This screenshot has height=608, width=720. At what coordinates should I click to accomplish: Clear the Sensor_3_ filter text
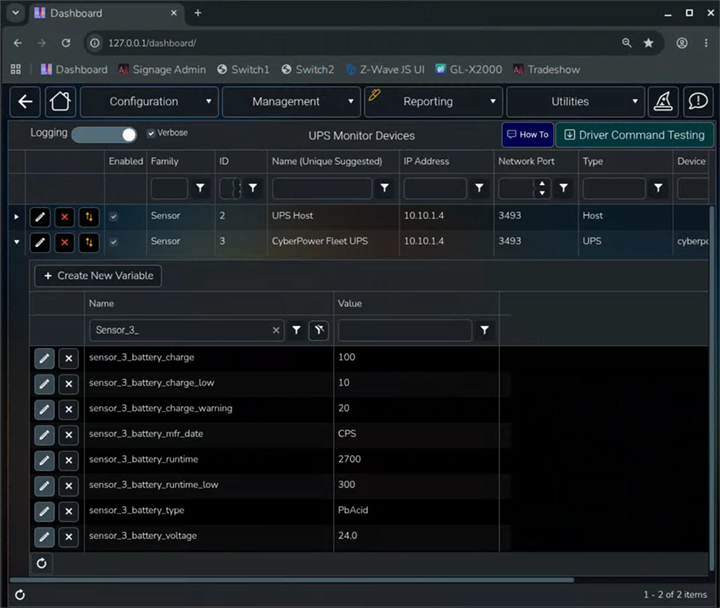click(x=276, y=330)
